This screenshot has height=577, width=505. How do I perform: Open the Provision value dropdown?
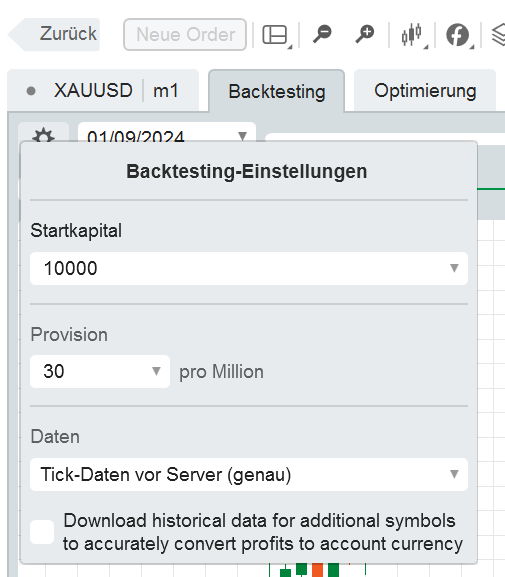click(156, 371)
